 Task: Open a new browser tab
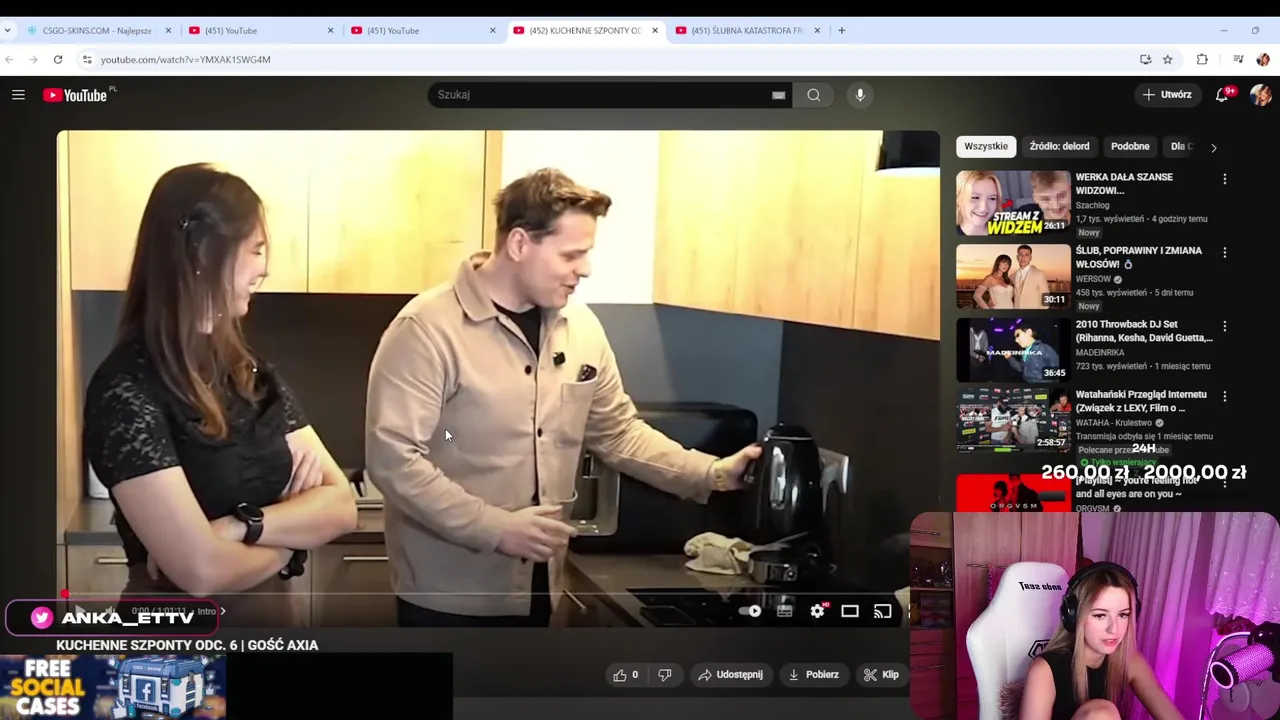(842, 30)
